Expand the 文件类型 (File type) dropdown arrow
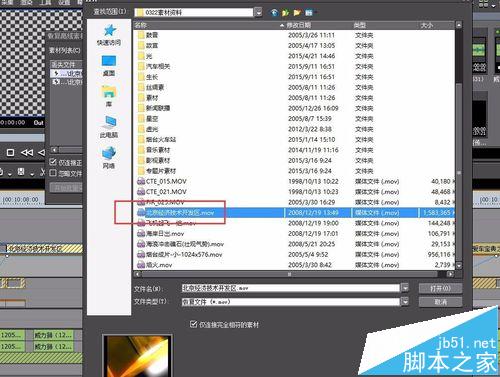Screen dimensions: 500x377 [405, 302]
